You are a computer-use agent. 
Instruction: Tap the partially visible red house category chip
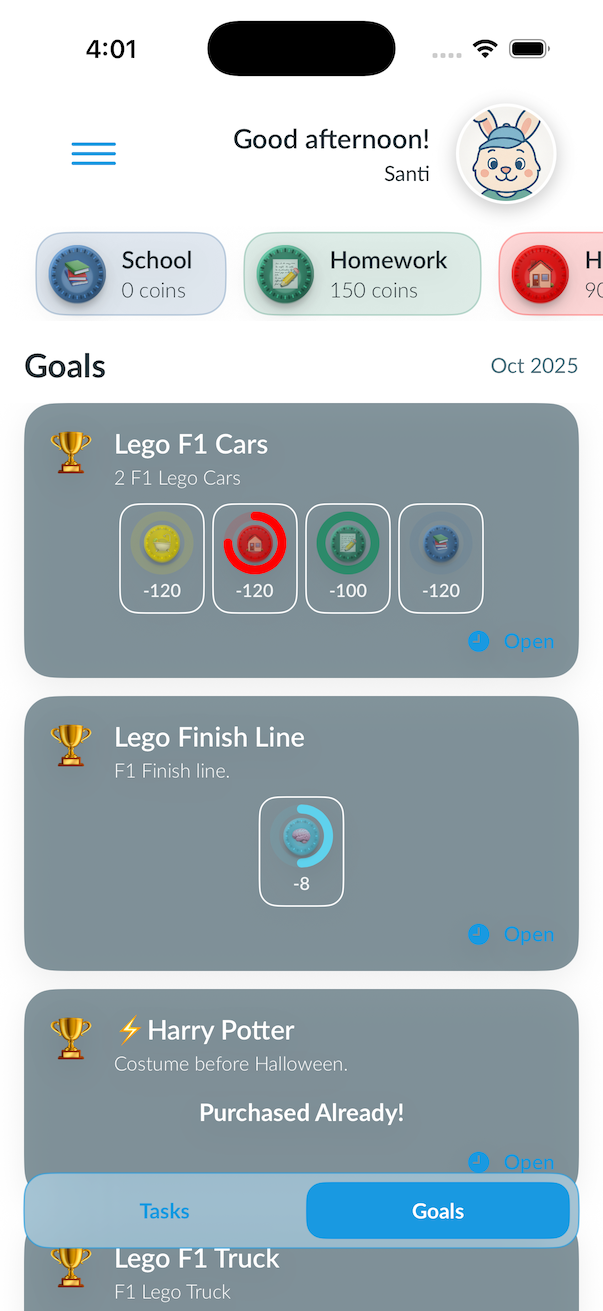[554, 274]
